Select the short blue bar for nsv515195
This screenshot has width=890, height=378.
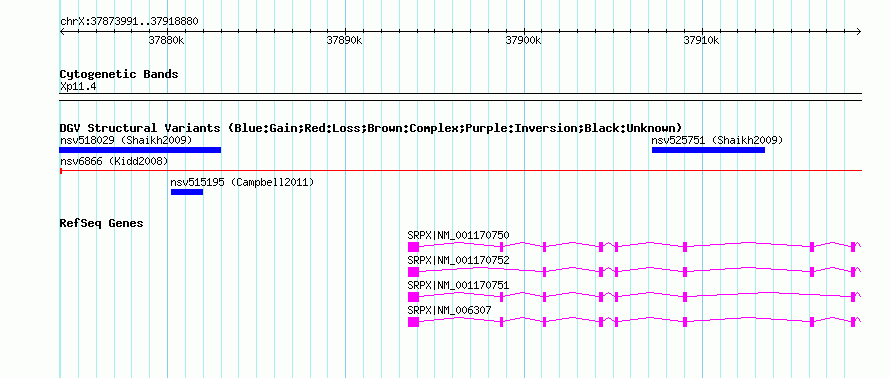coord(187,192)
